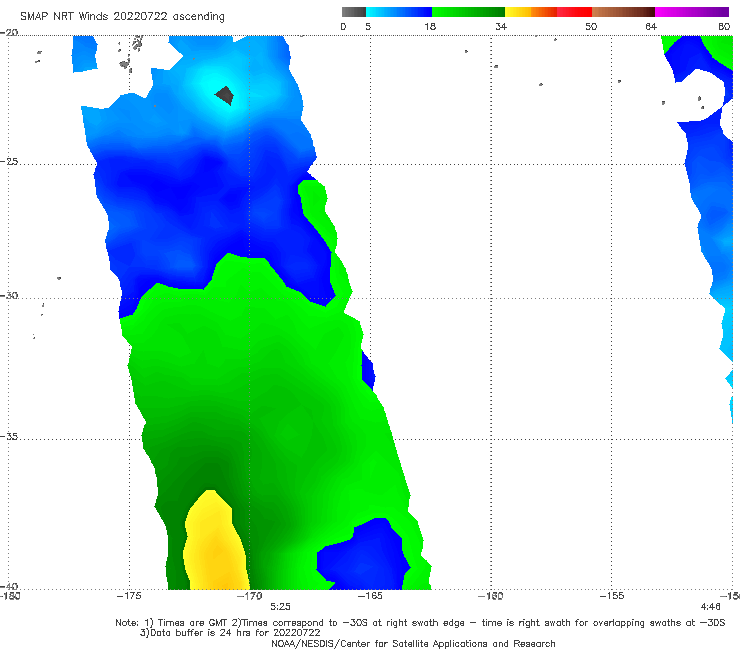Image resolution: width=740 pixels, height=650 pixels.
Task: Click the blue patch inside the green area near -165
Action: coord(363,555)
